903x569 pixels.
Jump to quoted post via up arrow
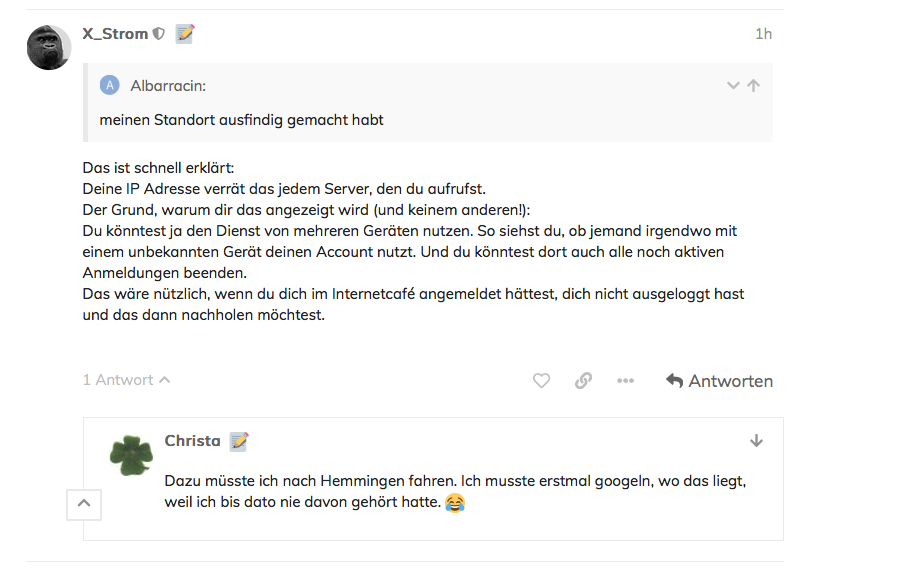coord(753,85)
